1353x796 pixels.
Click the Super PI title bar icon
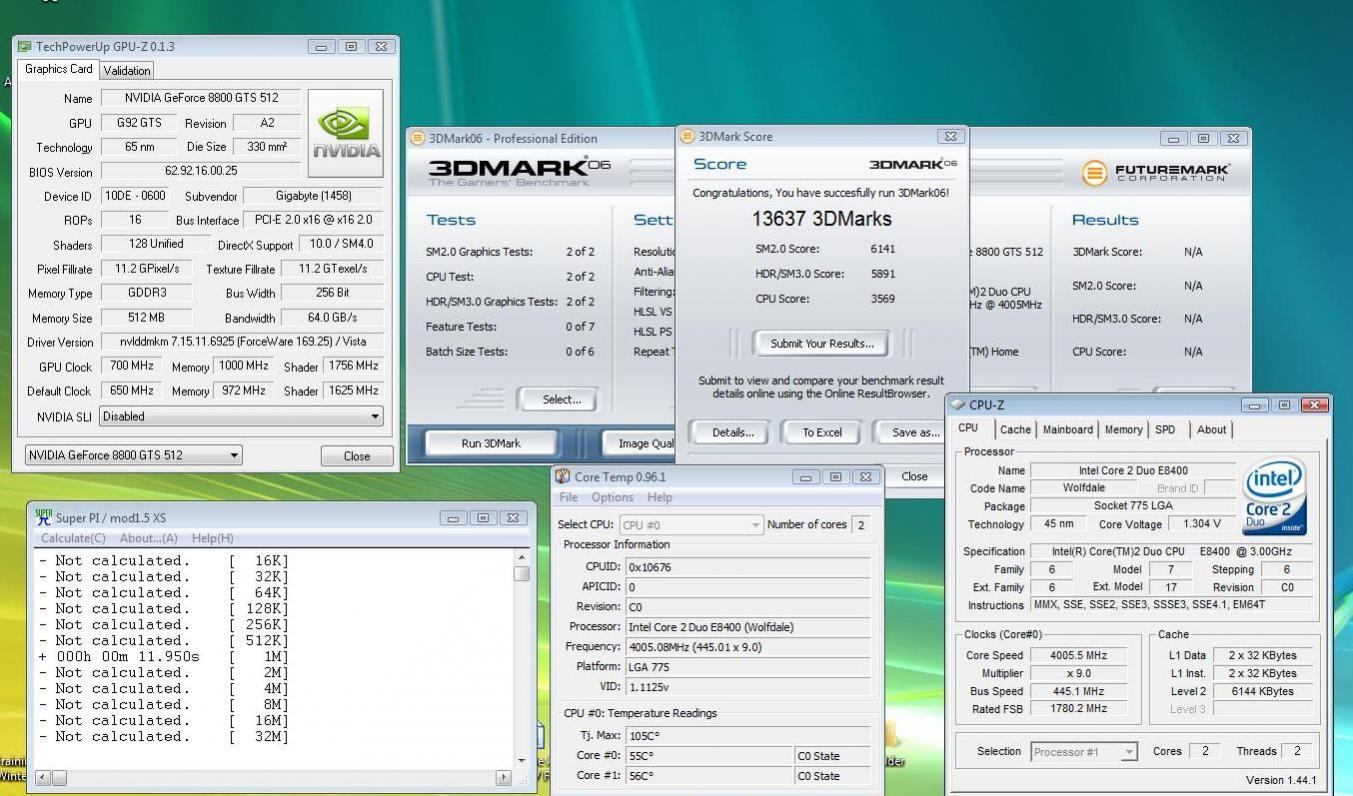click(43, 517)
